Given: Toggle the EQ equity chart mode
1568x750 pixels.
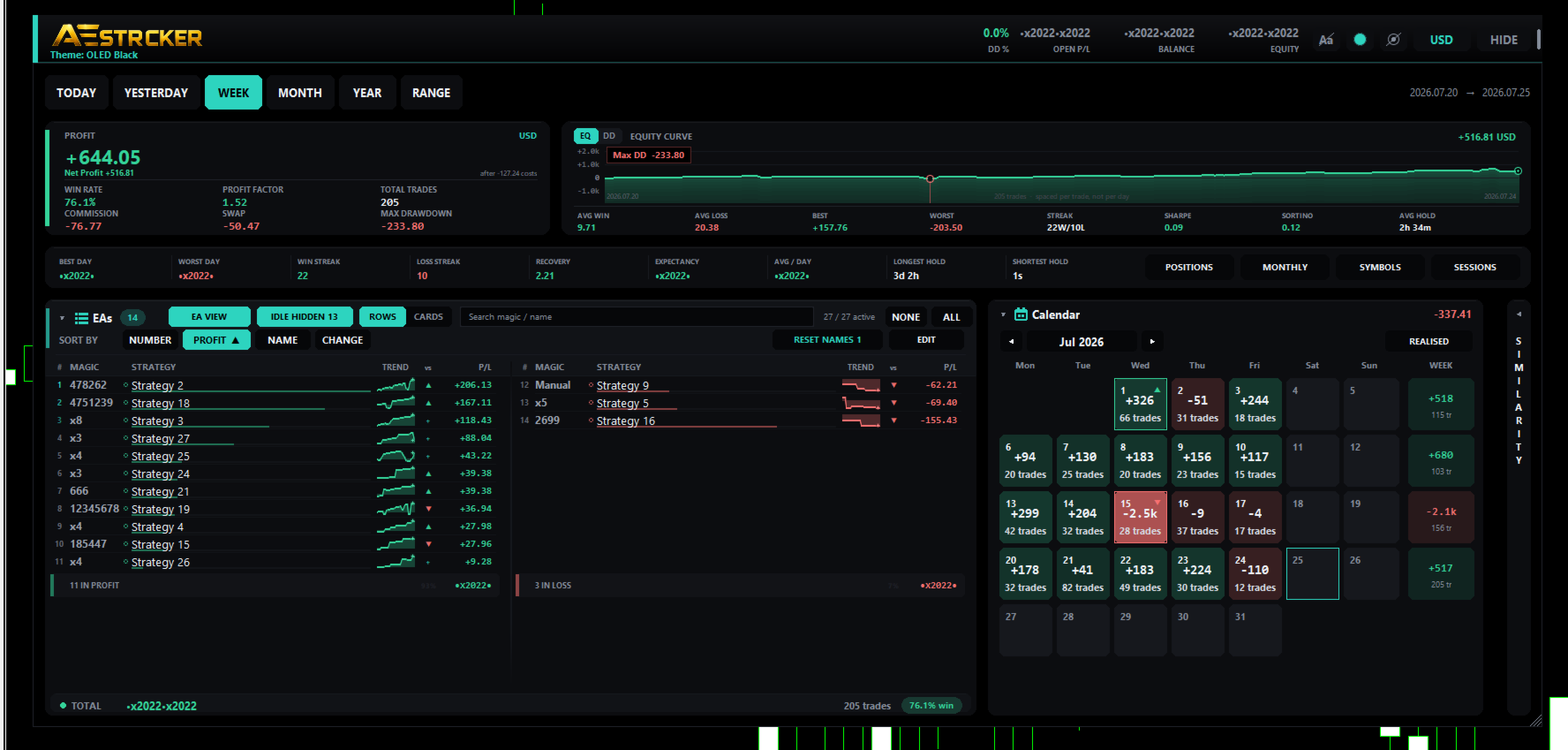Looking at the screenshot, I should [585, 136].
